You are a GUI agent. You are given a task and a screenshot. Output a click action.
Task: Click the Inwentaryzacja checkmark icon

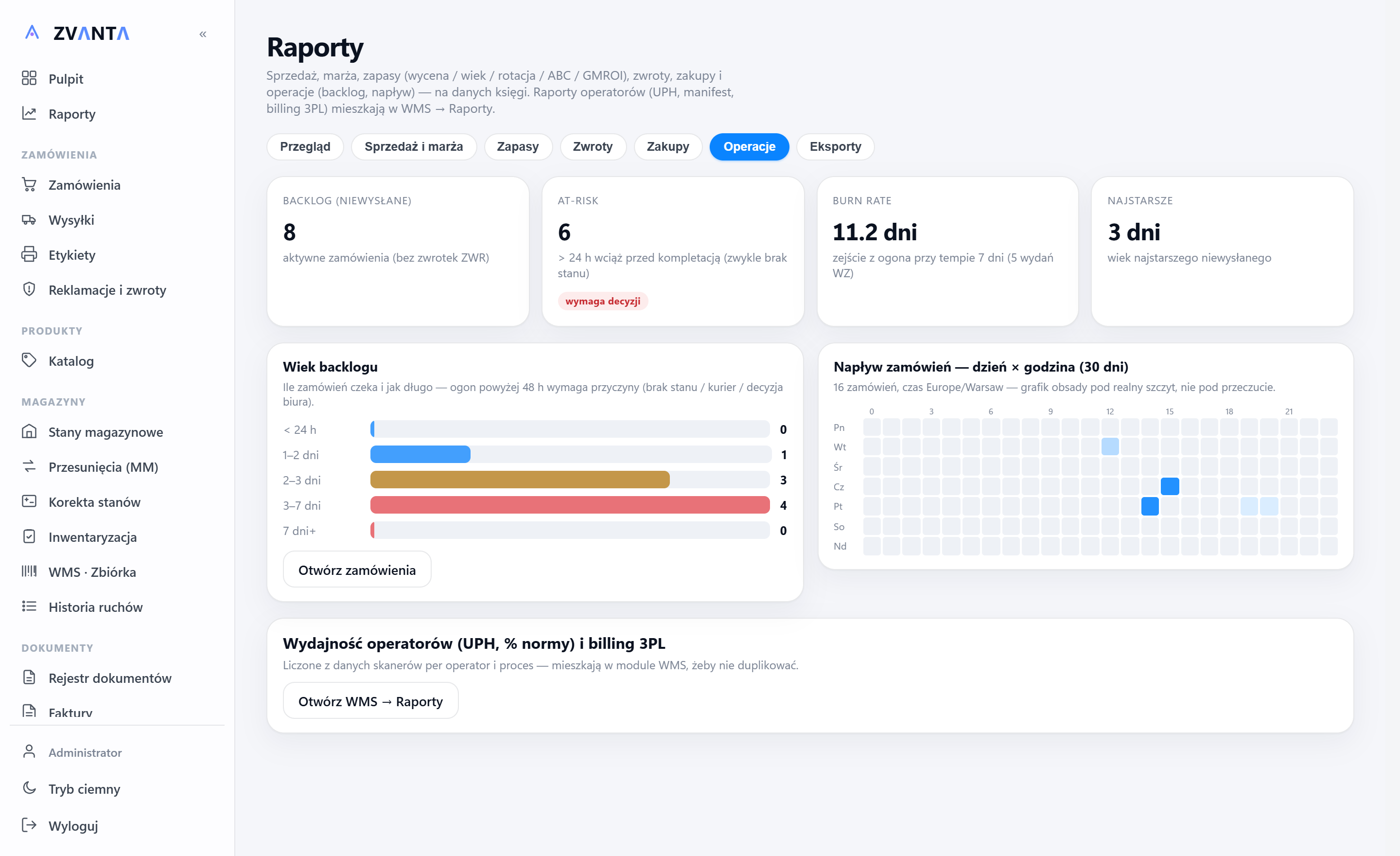29,536
